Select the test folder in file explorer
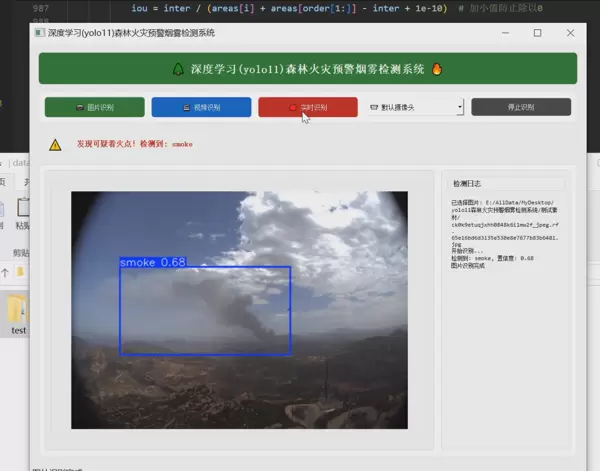Screen dimensions: 600x471 click(x=17, y=314)
